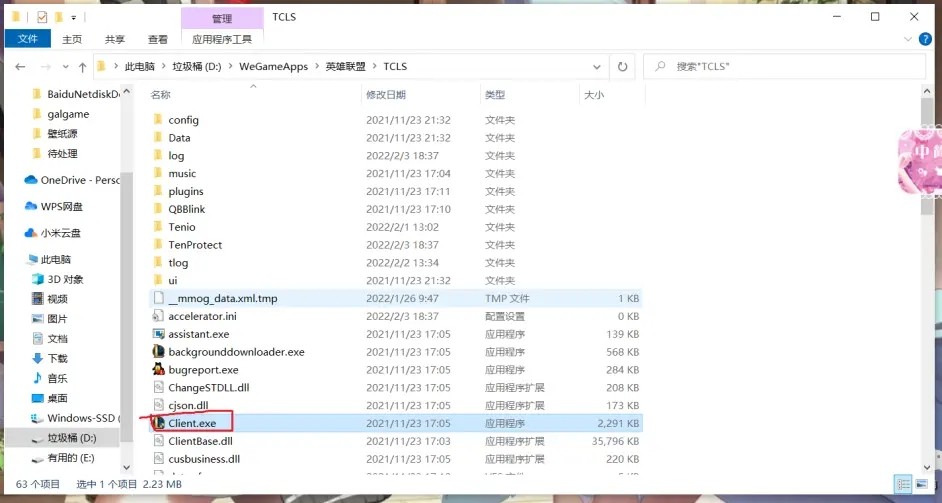Open the 主页 ribbon tab

click(x=72, y=39)
